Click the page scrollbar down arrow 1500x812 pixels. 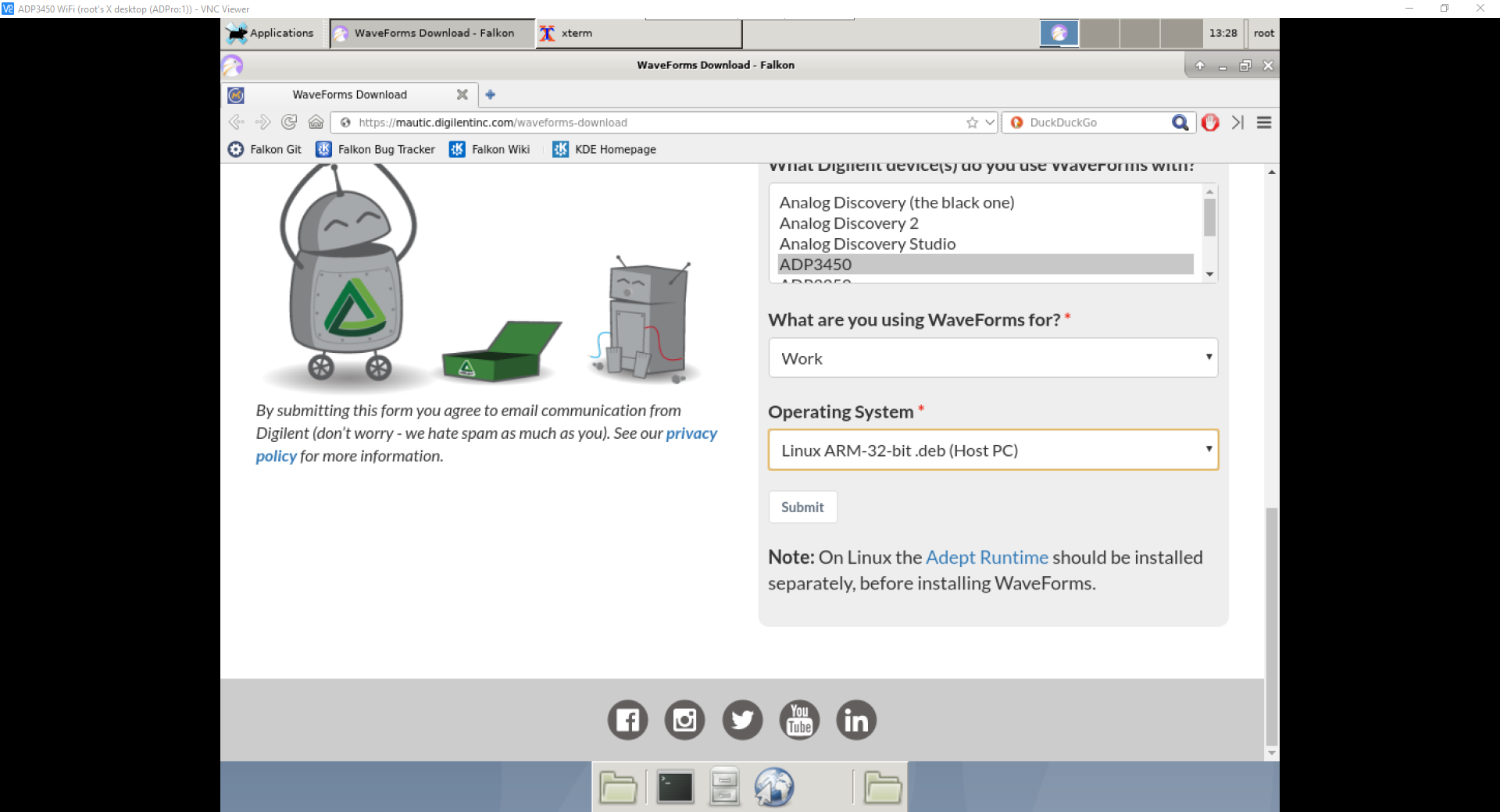(x=1272, y=753)
